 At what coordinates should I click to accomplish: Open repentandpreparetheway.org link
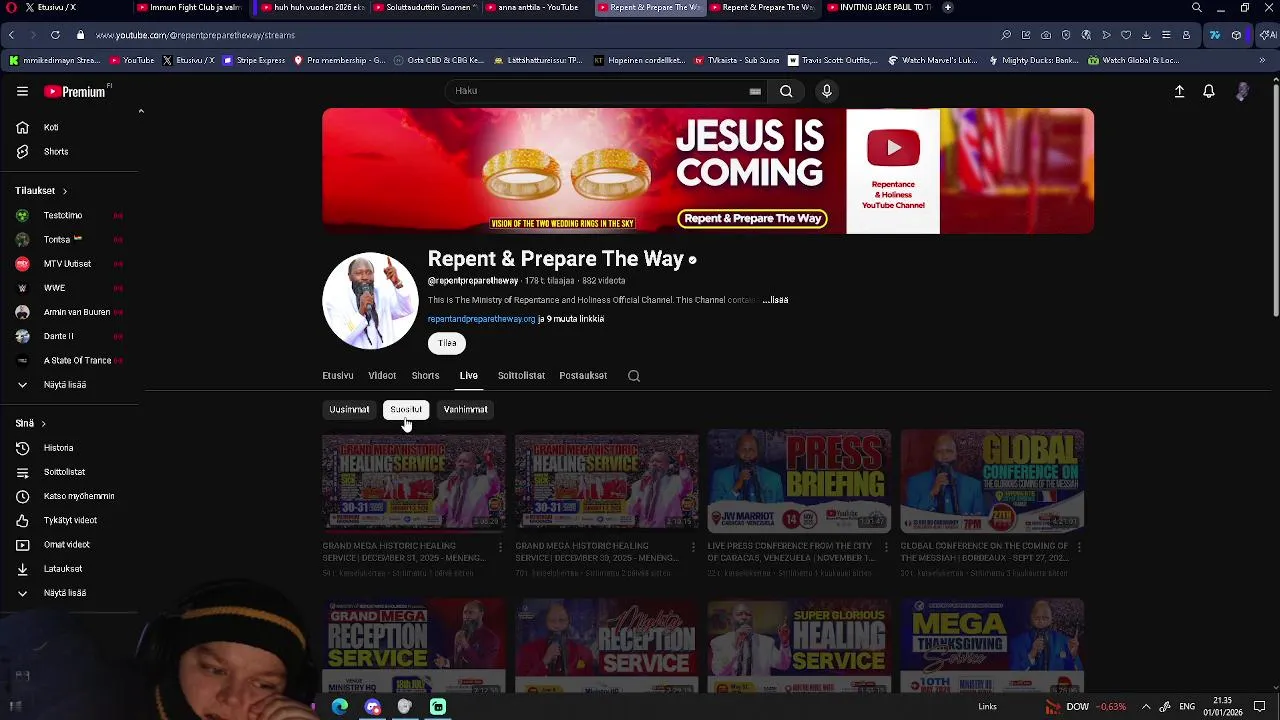pos(481,319)
